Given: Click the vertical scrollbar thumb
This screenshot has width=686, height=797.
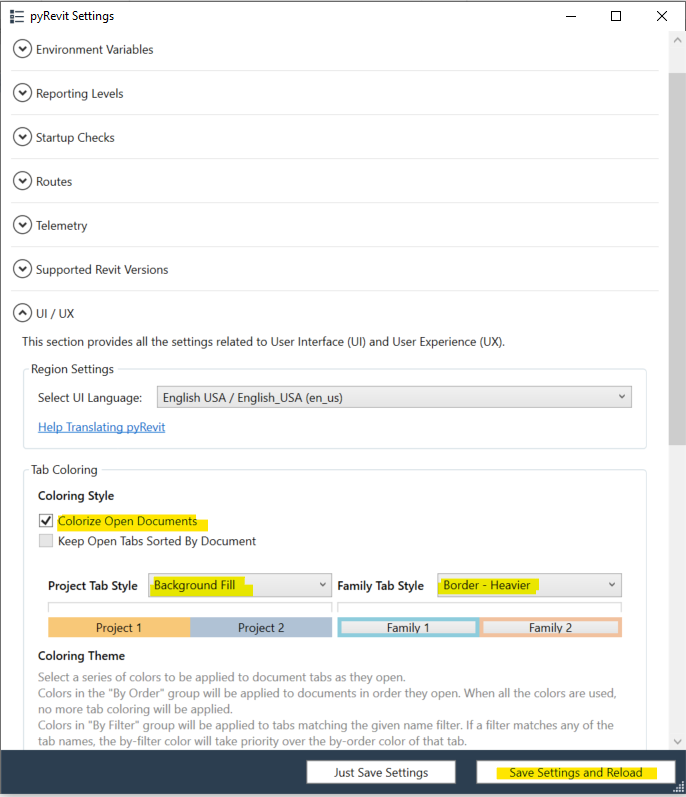Looking at the screenshot, I should click(677, 259).
